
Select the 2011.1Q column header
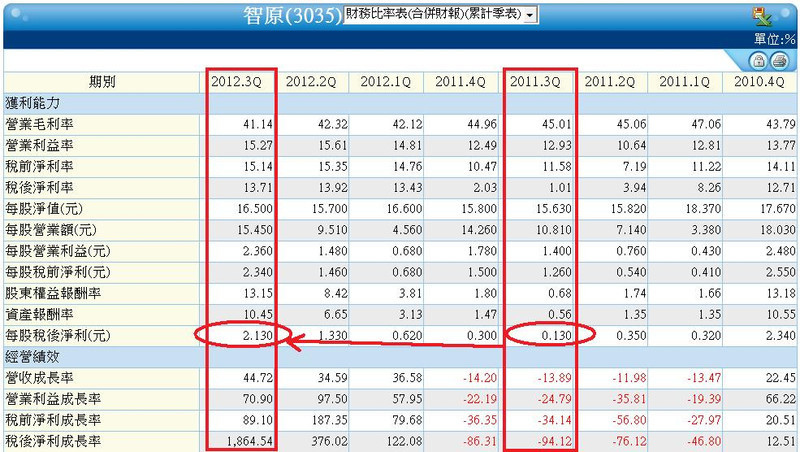pos(684,82)
